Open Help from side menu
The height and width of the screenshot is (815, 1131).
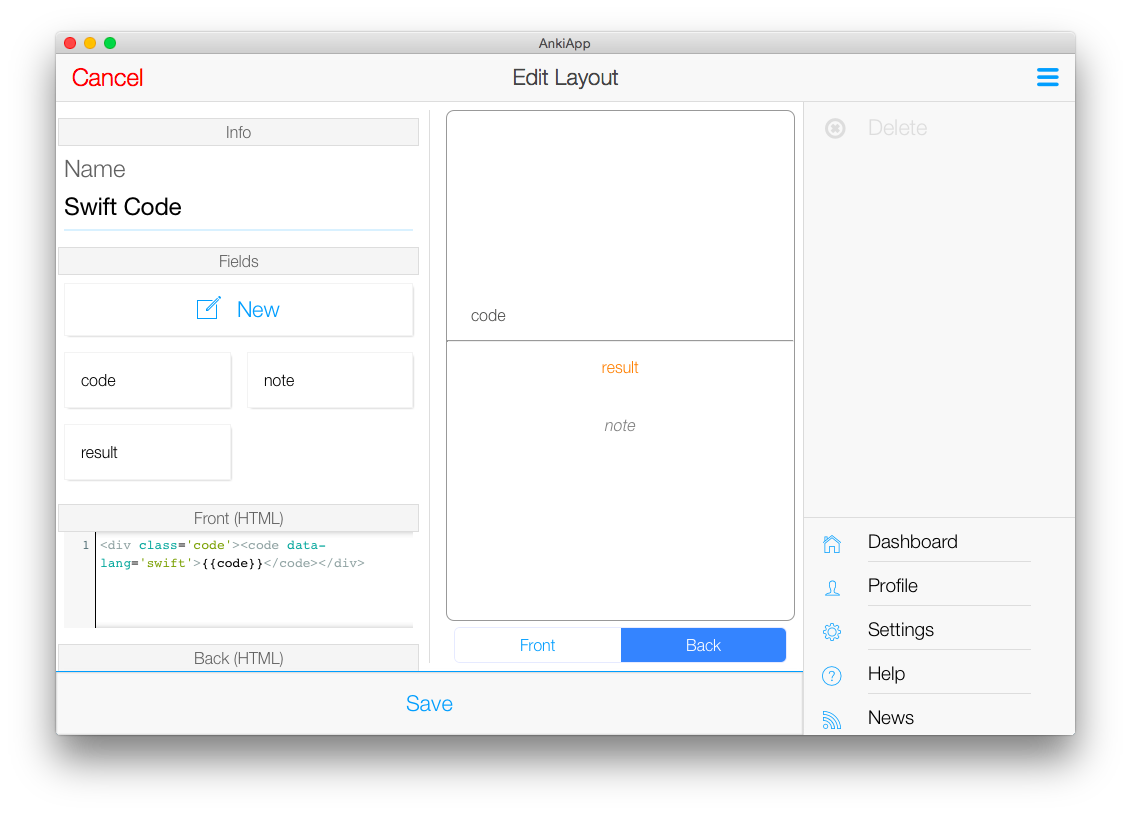886,674
